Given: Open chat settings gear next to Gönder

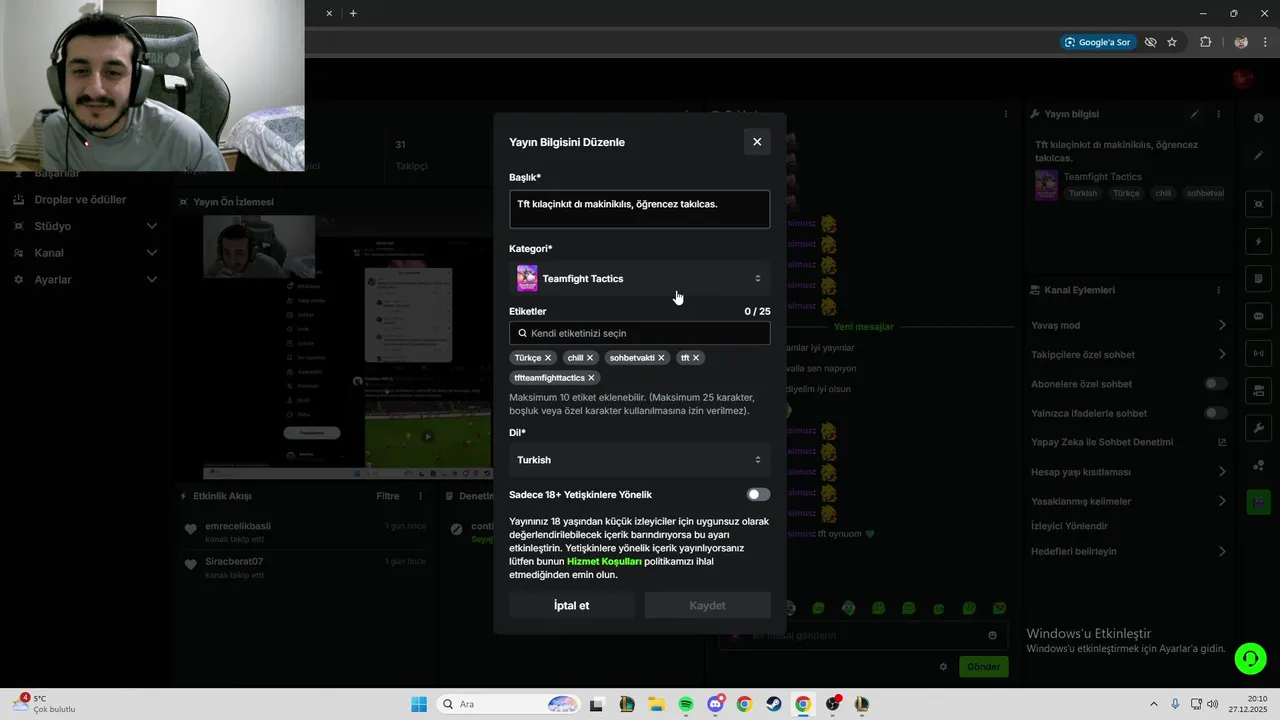Looking at the screenshot, I should tap(942, 667).
